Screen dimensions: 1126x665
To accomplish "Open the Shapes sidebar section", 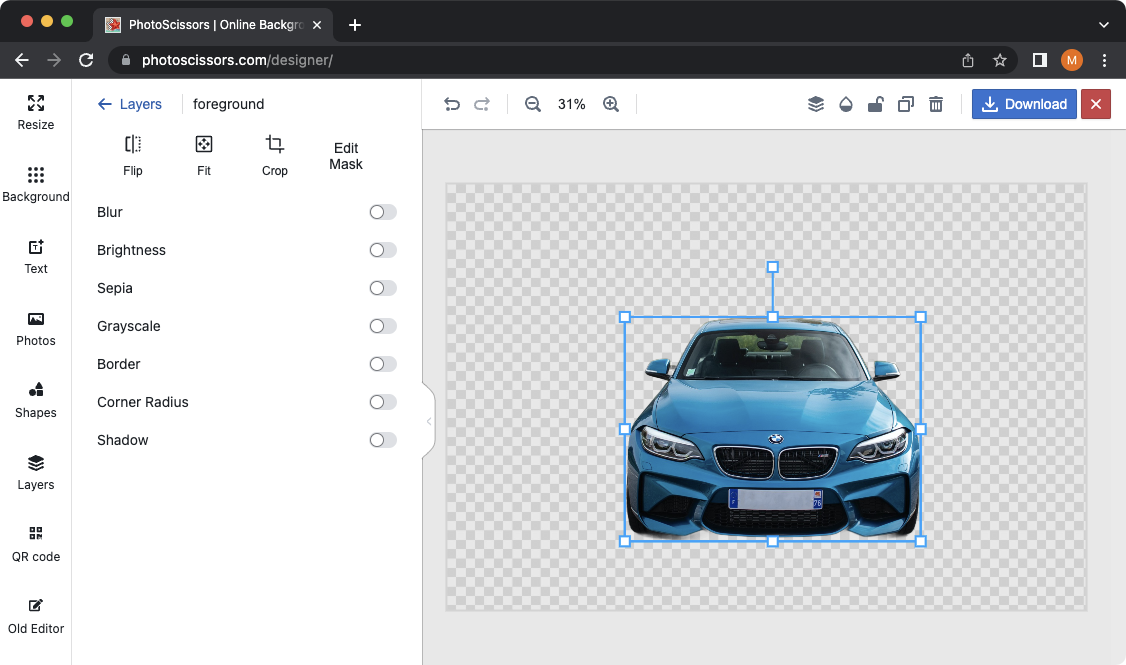I will (36, 400).
